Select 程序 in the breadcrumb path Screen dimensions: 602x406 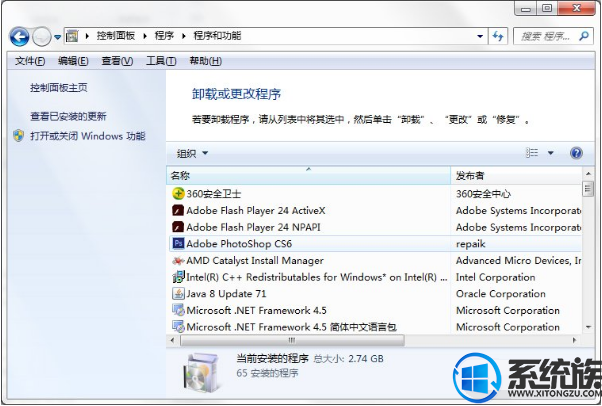[164, 36]
